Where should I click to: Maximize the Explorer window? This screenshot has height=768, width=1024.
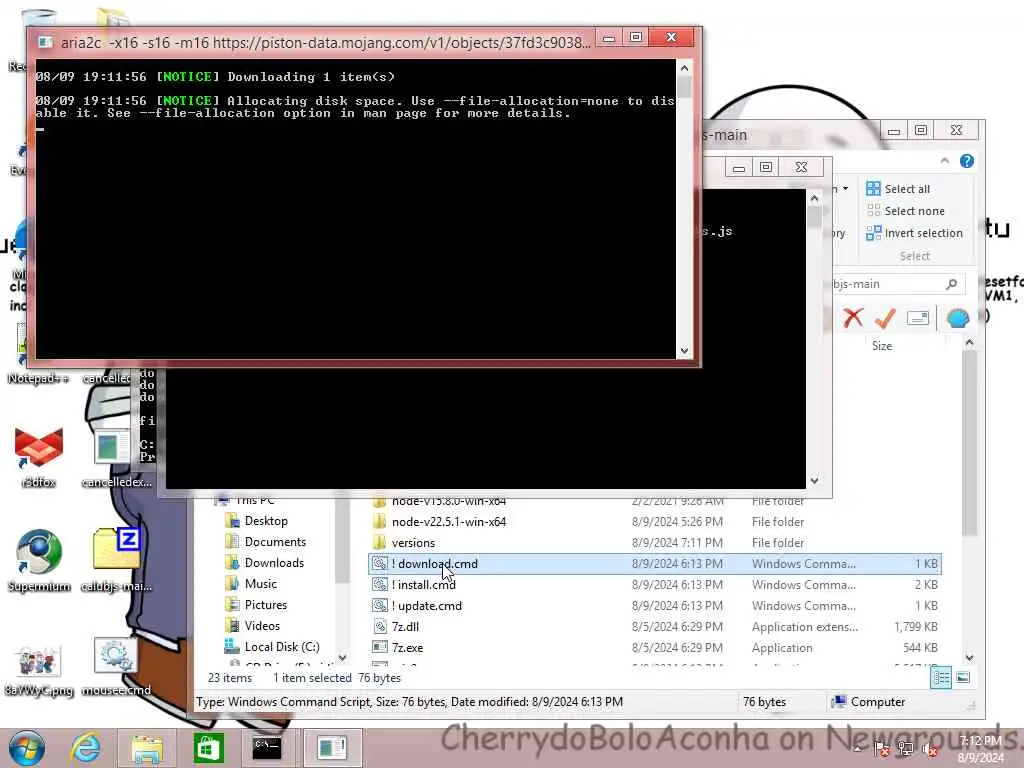[x=921, y=131]
